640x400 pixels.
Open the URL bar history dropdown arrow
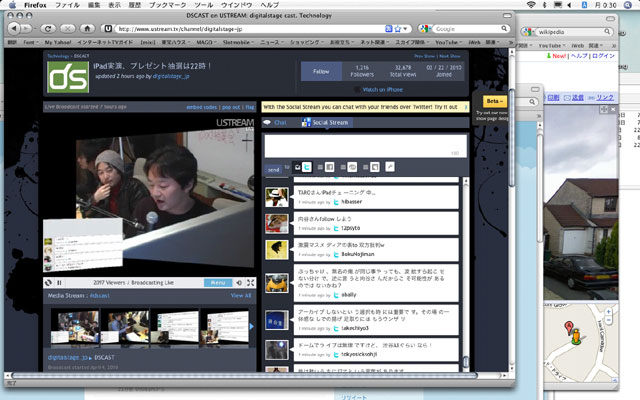(x=405, y=29)
